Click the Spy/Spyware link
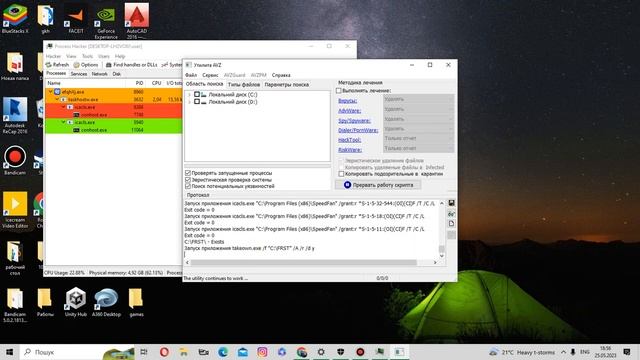 (x=354, y=120)
